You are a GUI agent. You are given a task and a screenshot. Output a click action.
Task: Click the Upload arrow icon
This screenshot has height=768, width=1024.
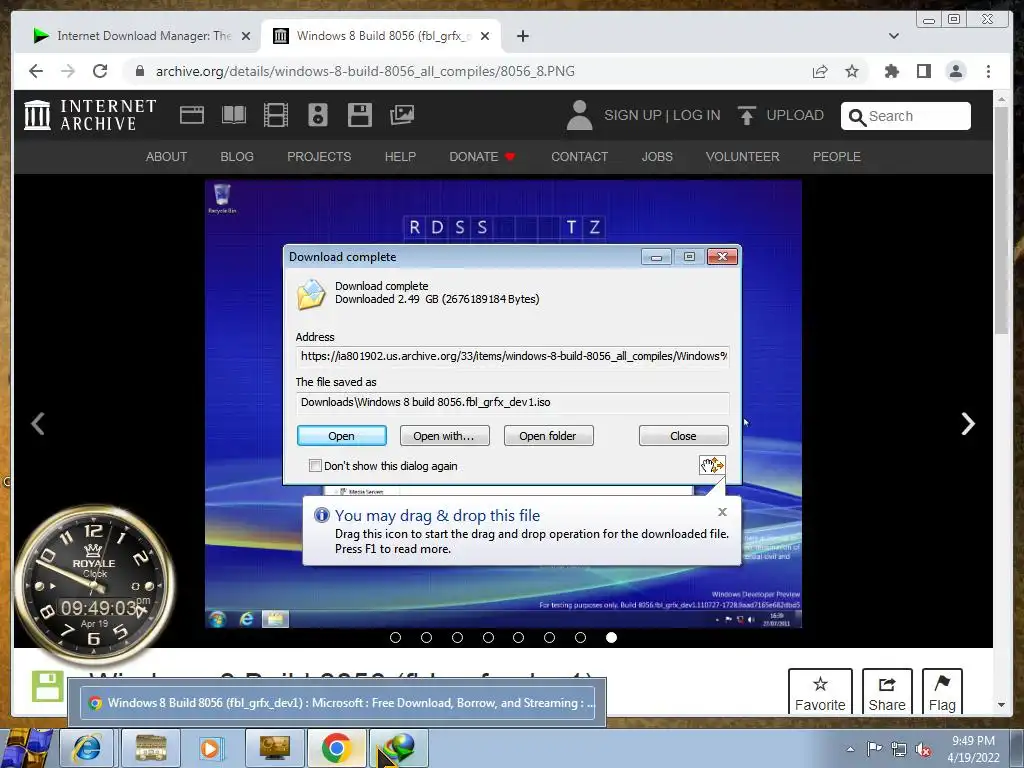pos(746,115)
